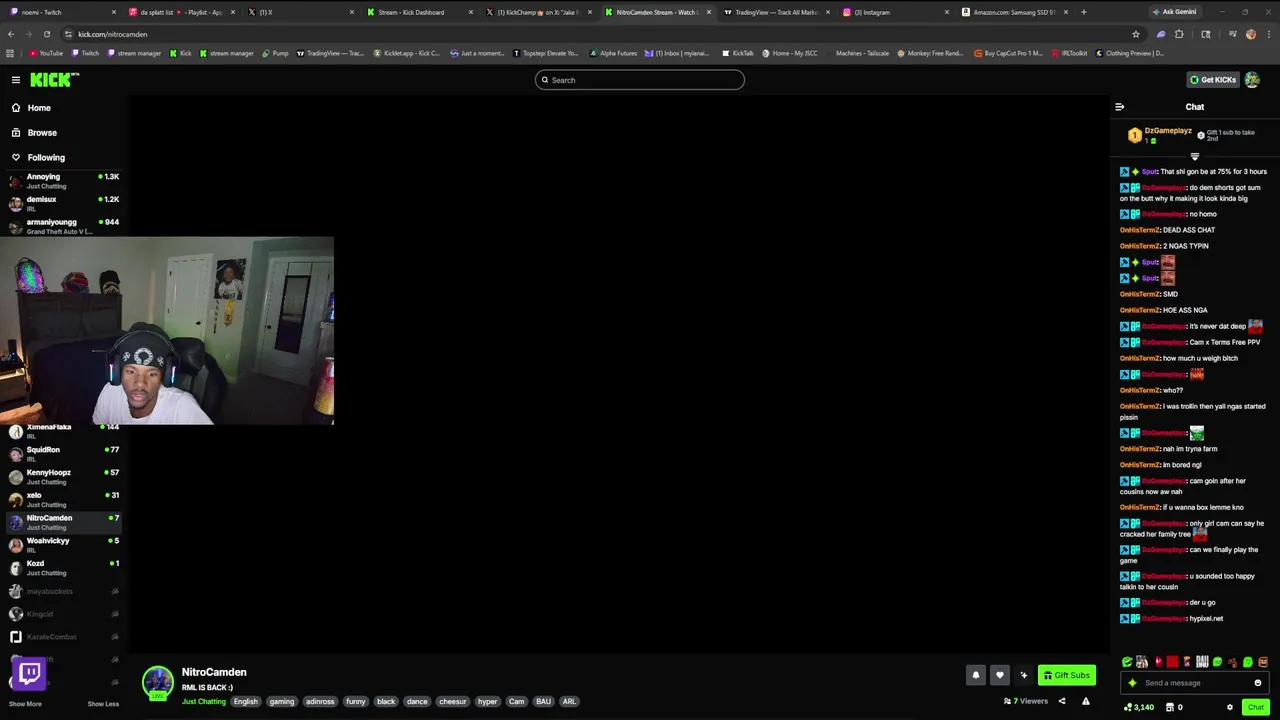
Task: Open KennyHoopz channel in sidebar
Action: click(64, 477)
